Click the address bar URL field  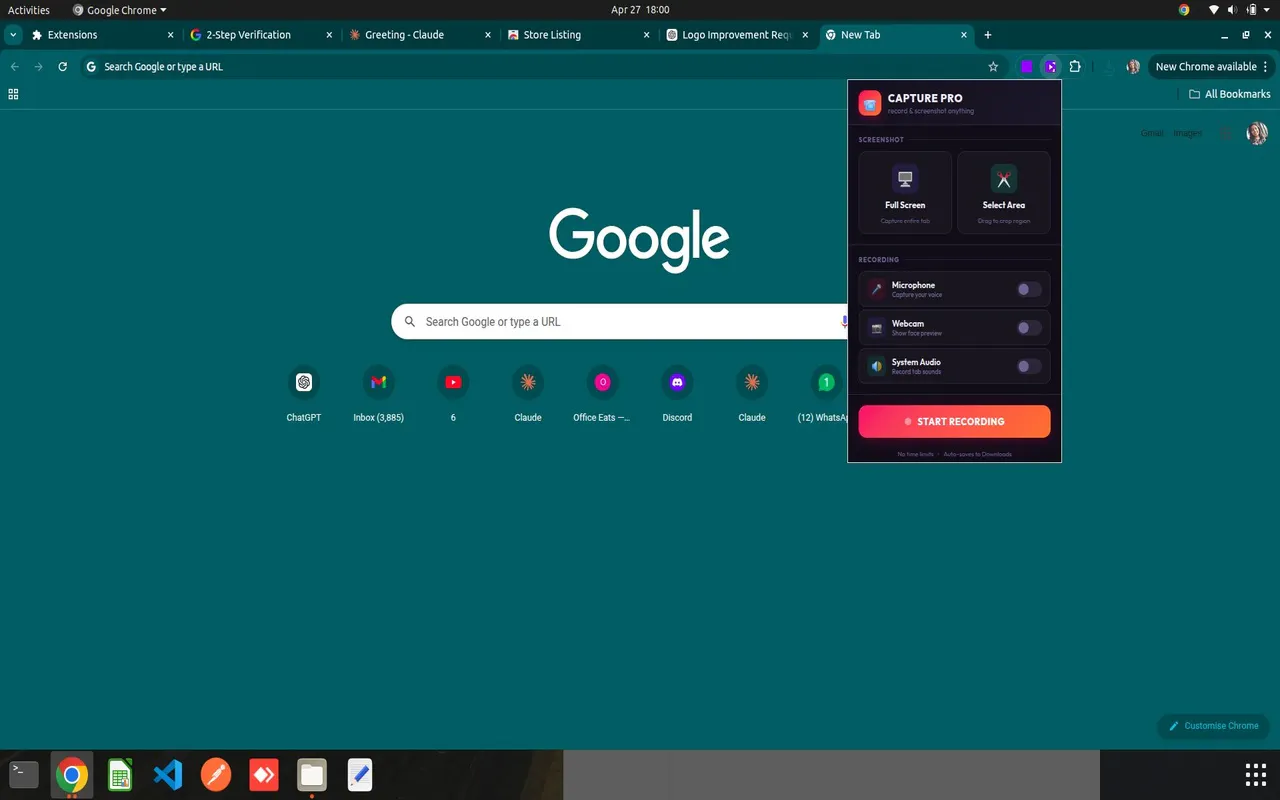540,67
